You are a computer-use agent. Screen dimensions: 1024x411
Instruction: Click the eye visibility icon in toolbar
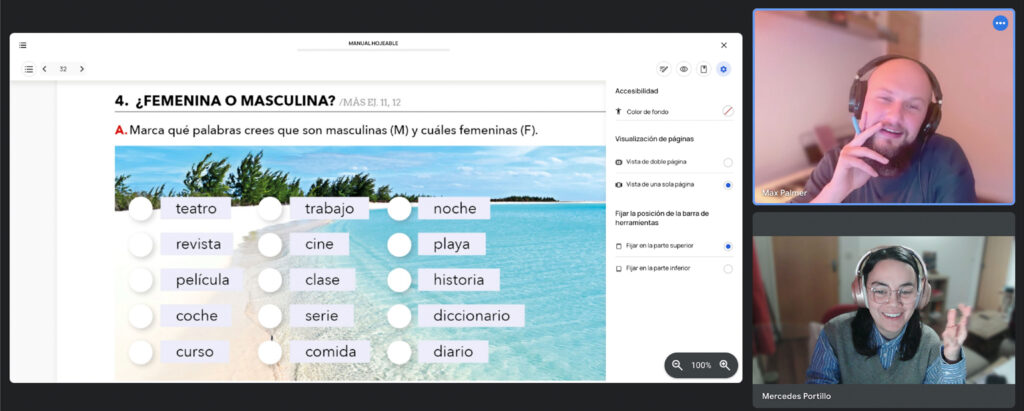(x=684, y=69)
